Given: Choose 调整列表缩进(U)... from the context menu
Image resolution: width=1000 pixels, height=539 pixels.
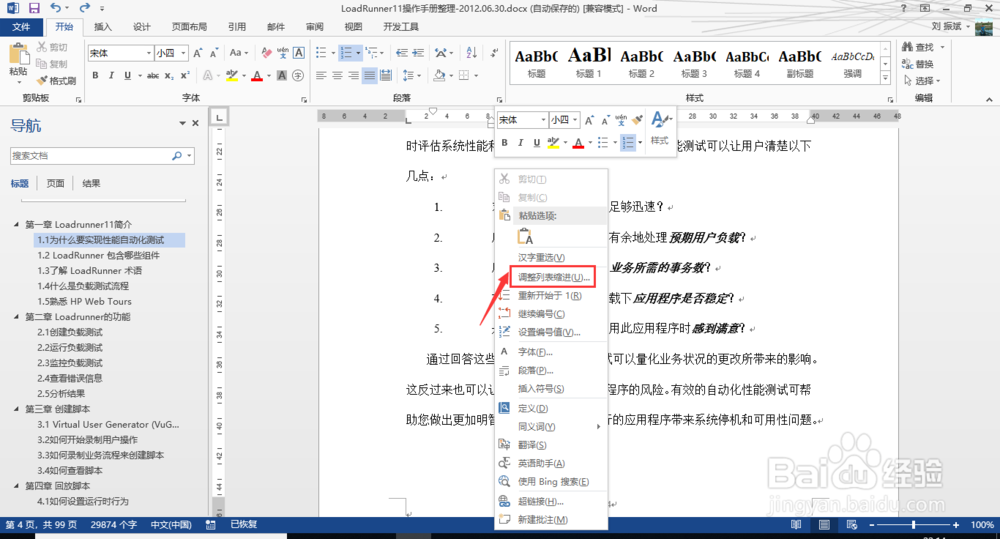Looking at the screenshot, I should click(552, 277).
